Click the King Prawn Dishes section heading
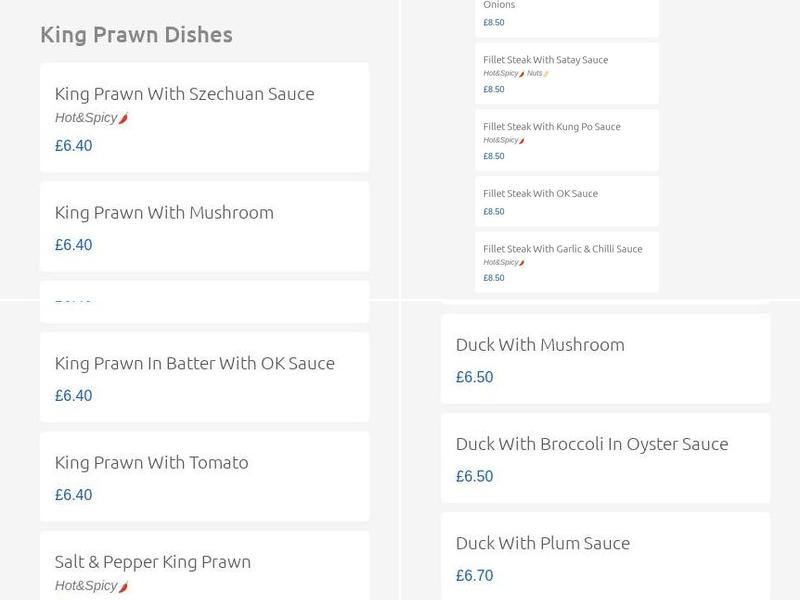 (x=135, y=34)
